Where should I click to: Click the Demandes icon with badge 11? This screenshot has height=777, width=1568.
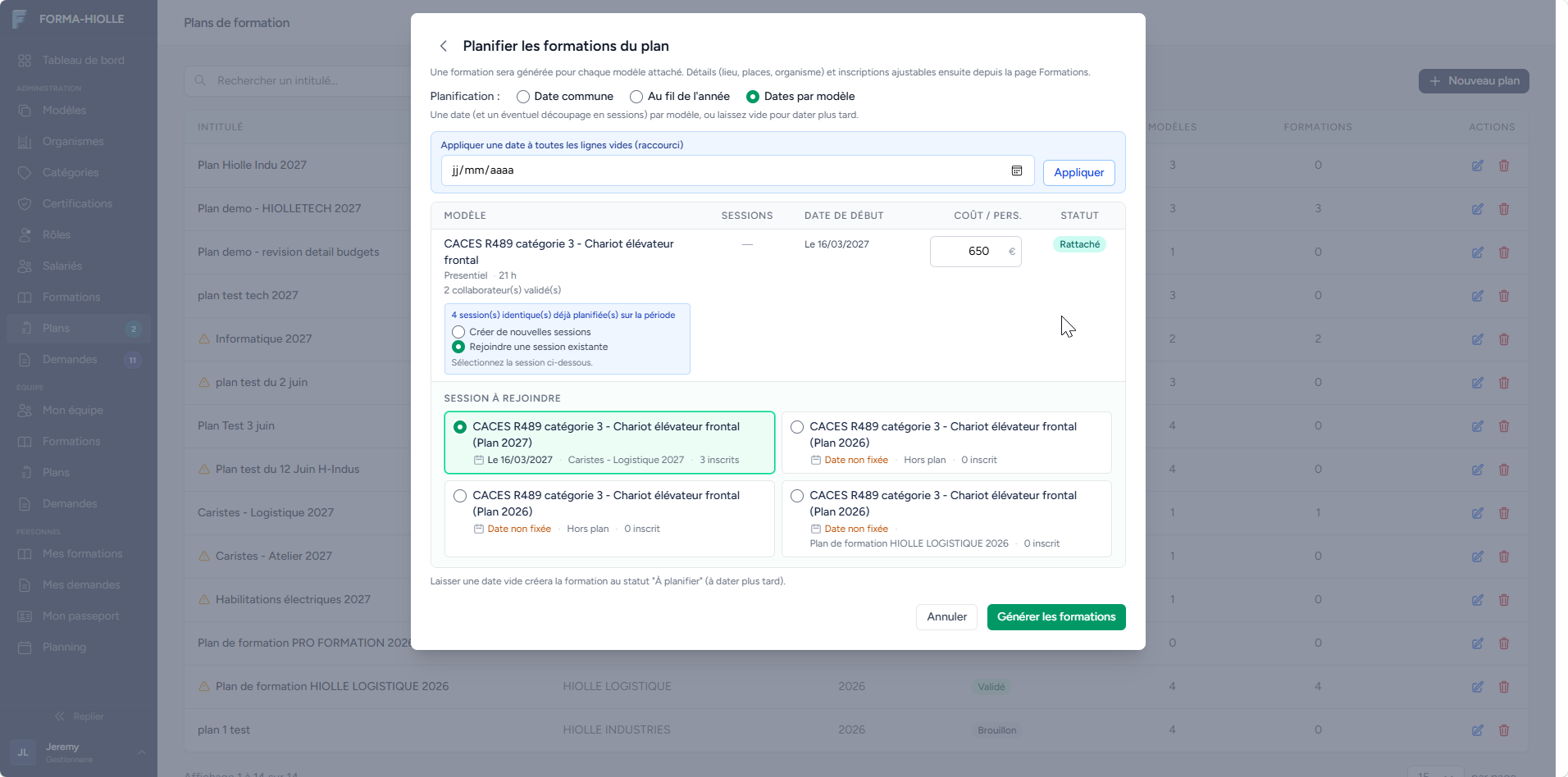pyautogui.click(x=25, y=359)
